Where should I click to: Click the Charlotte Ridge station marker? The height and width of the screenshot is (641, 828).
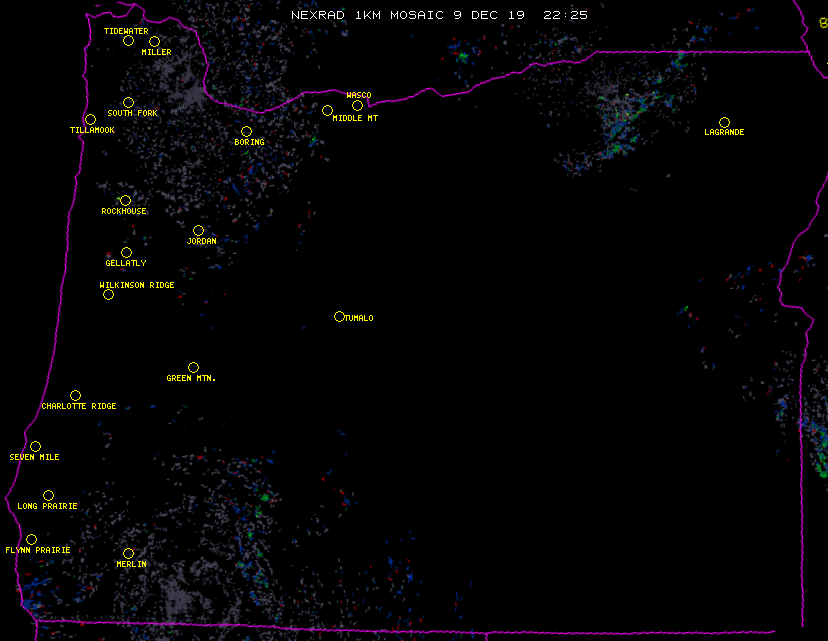(75, 395)
